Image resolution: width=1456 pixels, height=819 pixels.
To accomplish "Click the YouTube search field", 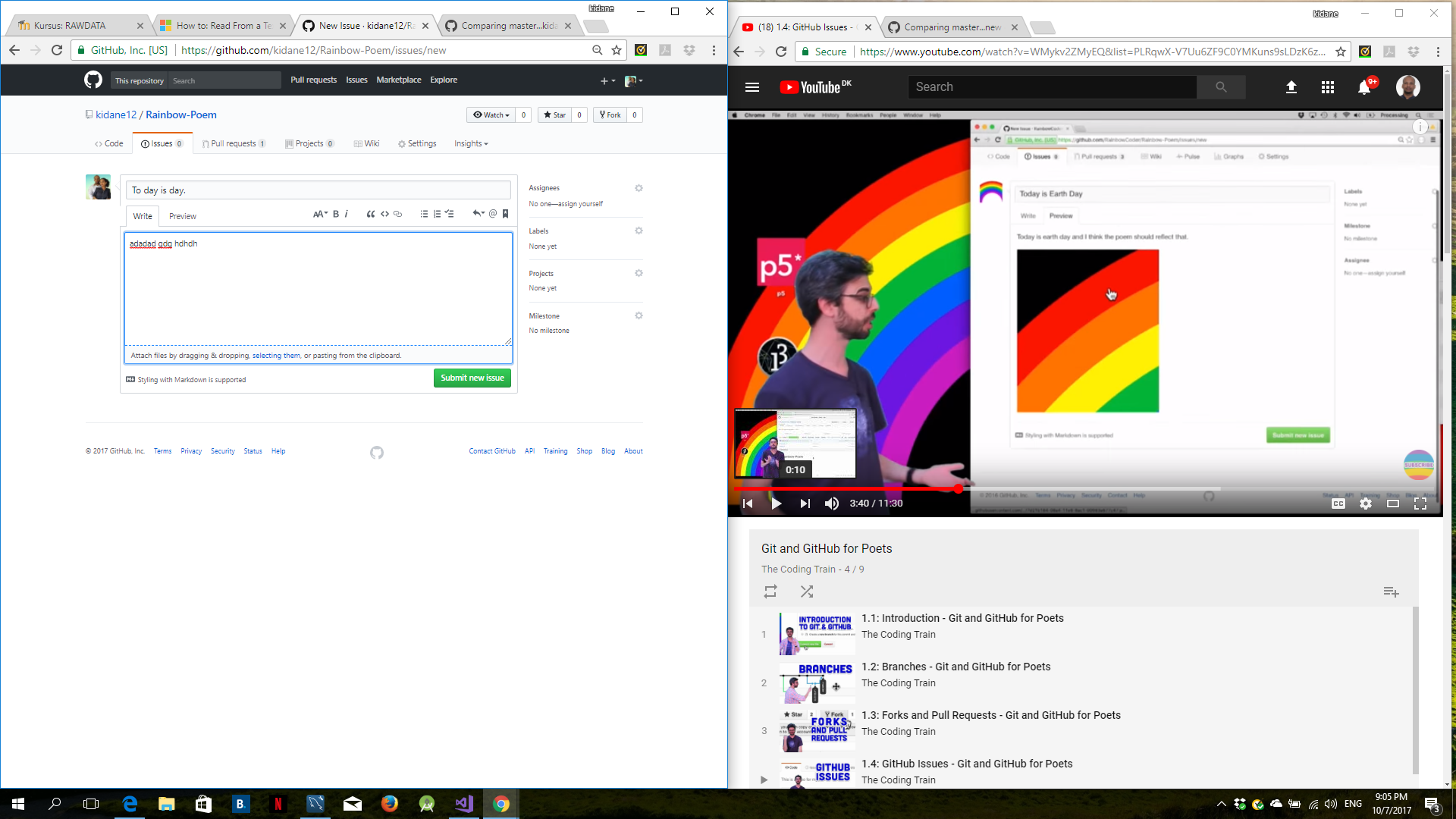I will tap(1053, 87).
